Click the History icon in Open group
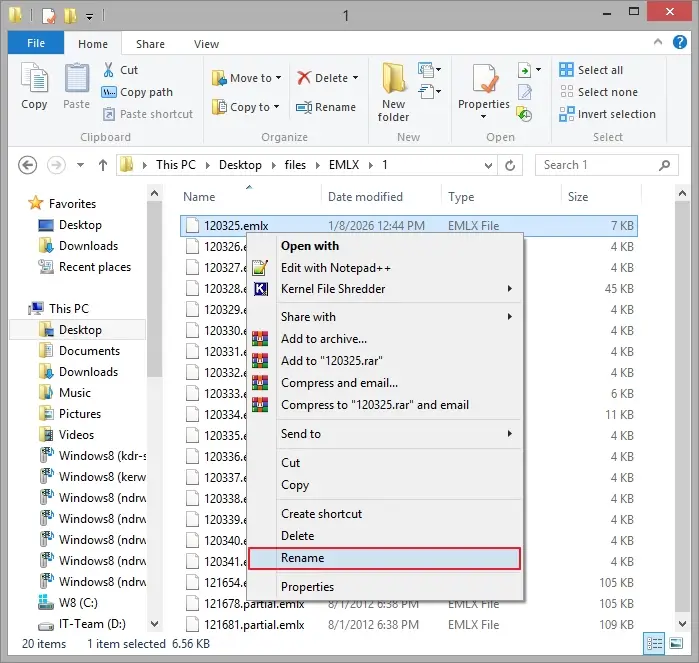The image size is (699, 663). click(524, 114)
